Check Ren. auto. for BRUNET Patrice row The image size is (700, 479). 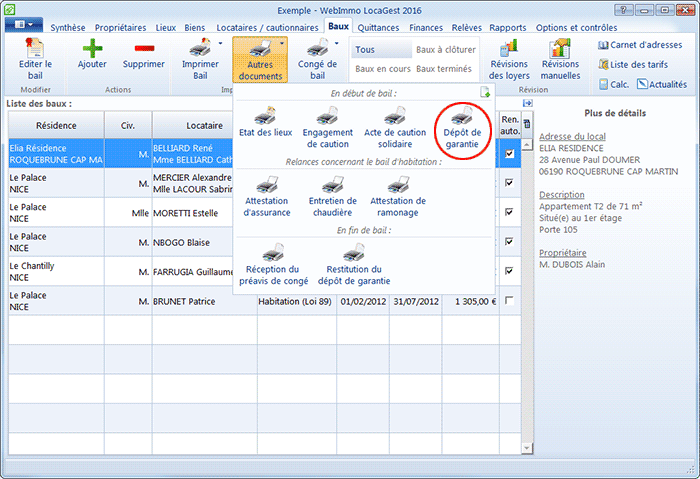tap(509, 300)
